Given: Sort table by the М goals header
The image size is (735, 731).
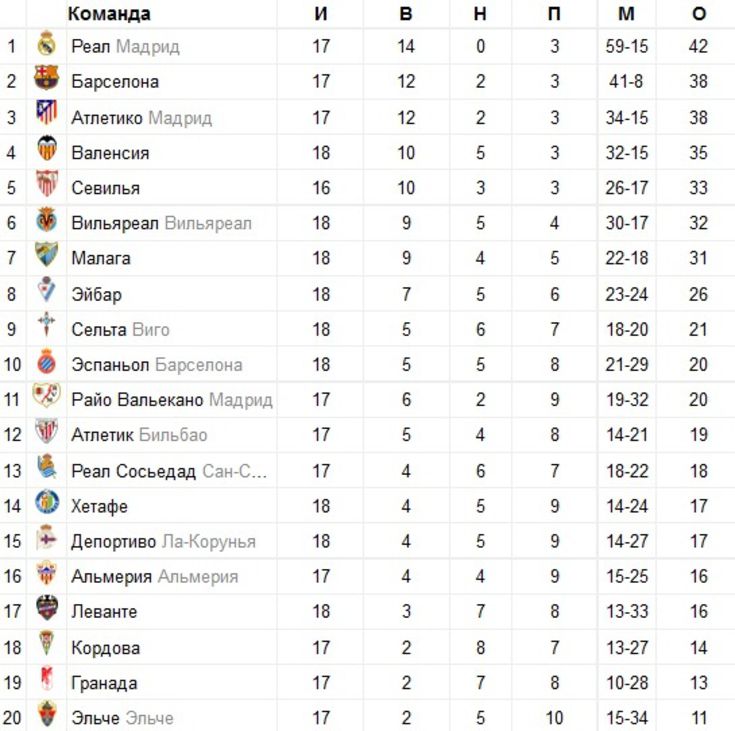Looking at the screenshot, I should (x=627, y=14).
